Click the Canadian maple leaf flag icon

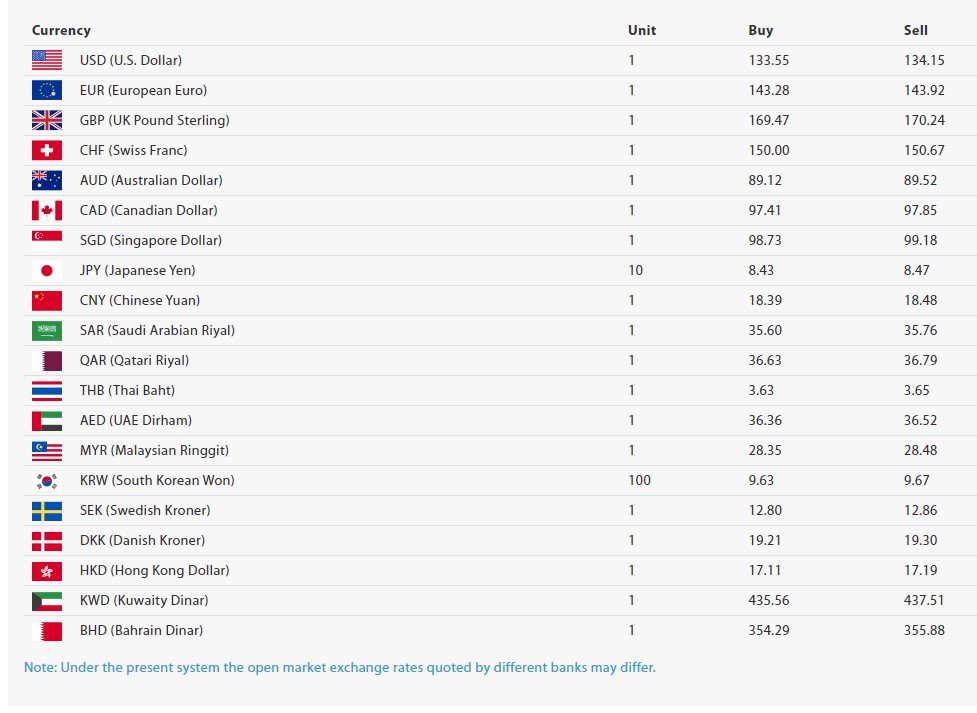click(47, 210)
